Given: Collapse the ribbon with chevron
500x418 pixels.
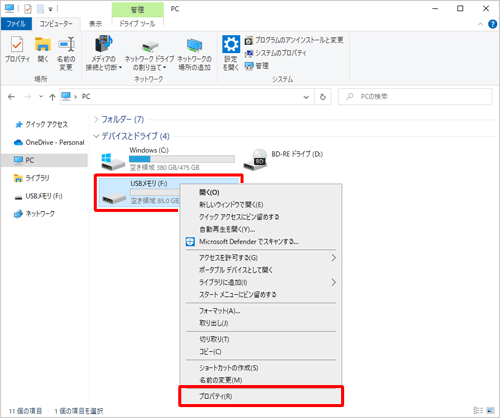Looking at the screenshot, I should (480, 24).
